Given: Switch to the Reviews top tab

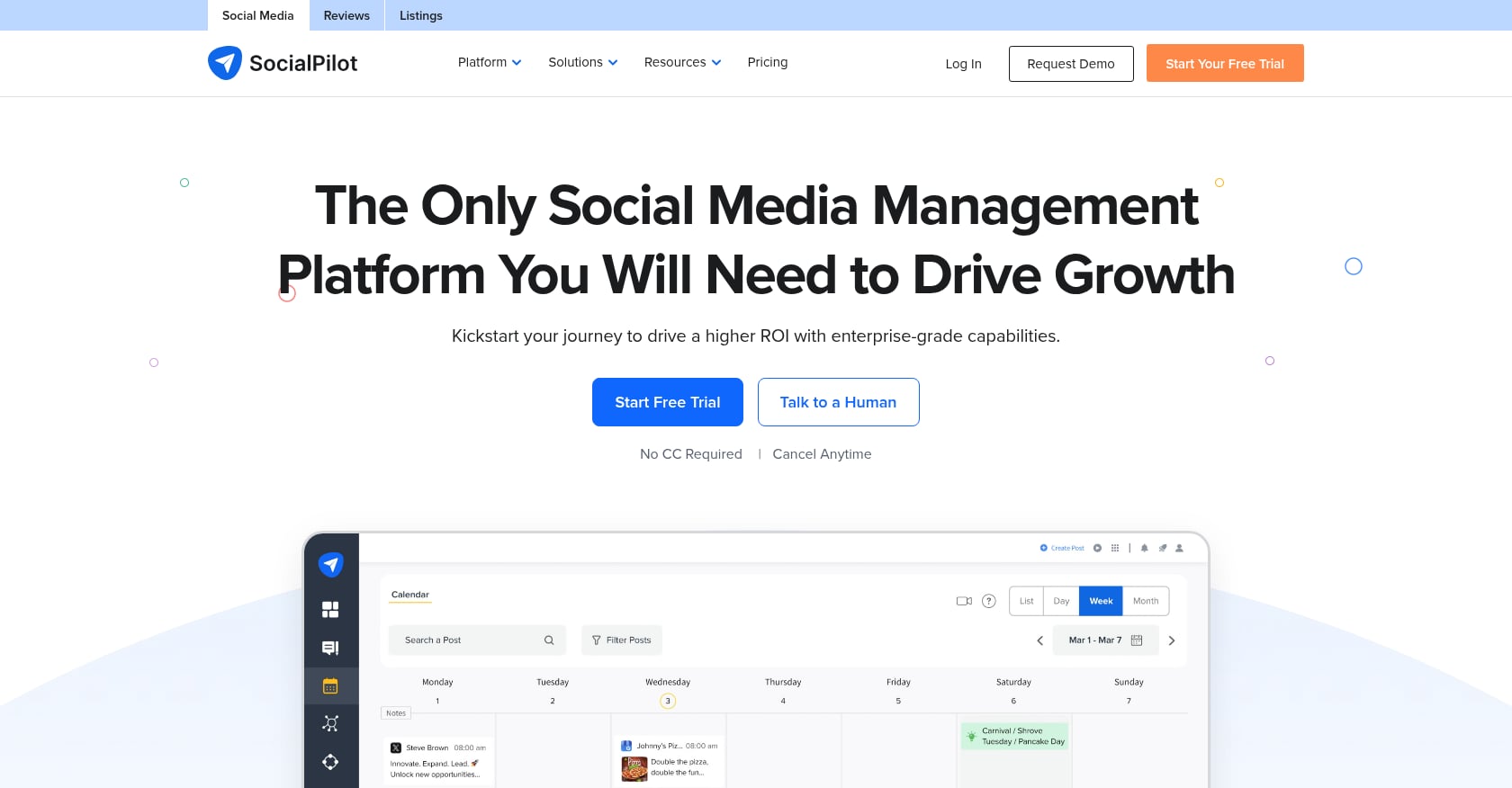Looking at the screenshot, I should pos(346,15).
